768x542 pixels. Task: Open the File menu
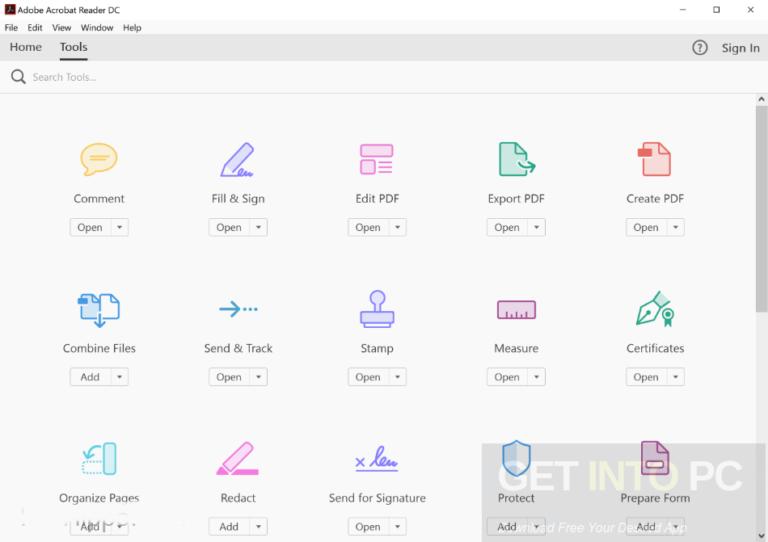tap(11, 28)
